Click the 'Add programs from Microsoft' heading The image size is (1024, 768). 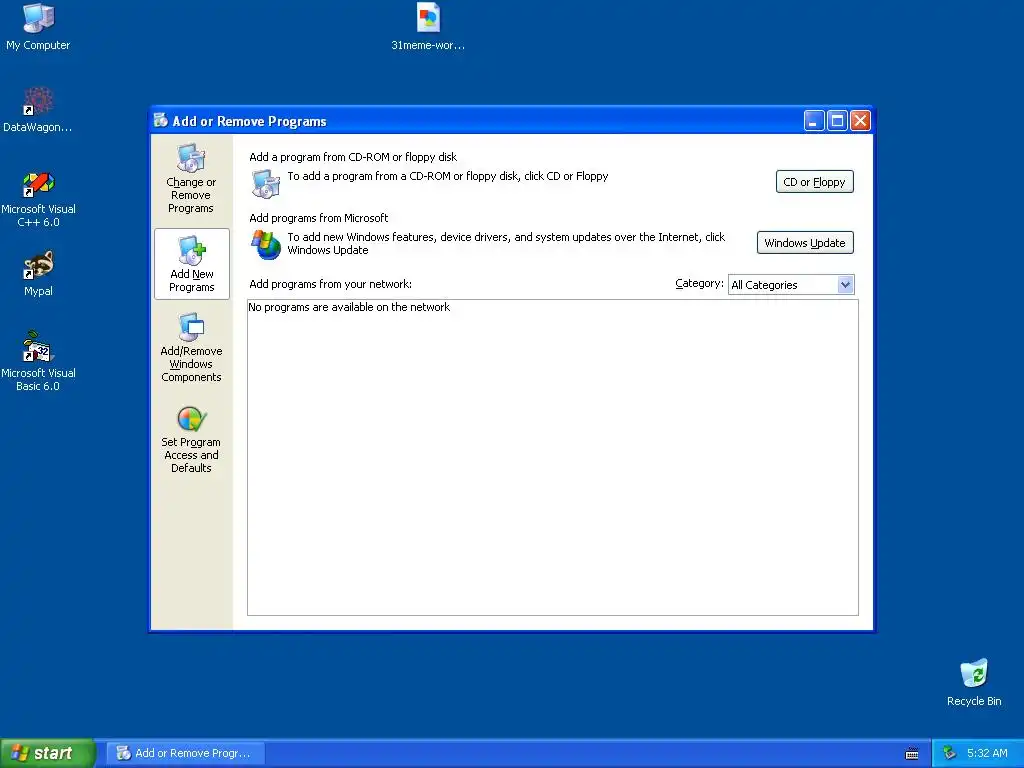319,218
